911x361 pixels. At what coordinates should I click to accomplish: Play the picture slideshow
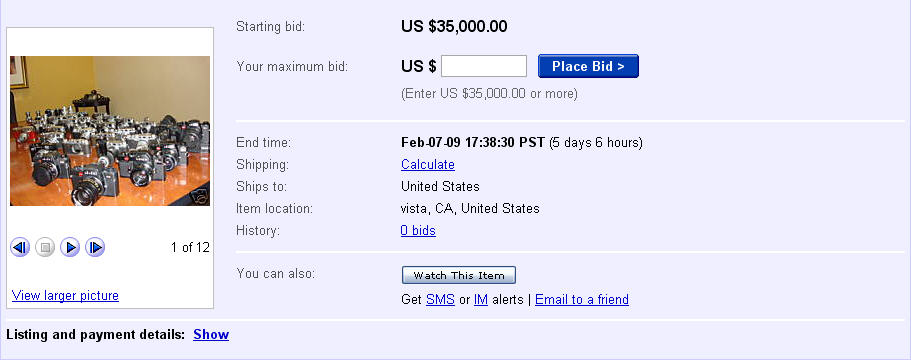[70, 248]
